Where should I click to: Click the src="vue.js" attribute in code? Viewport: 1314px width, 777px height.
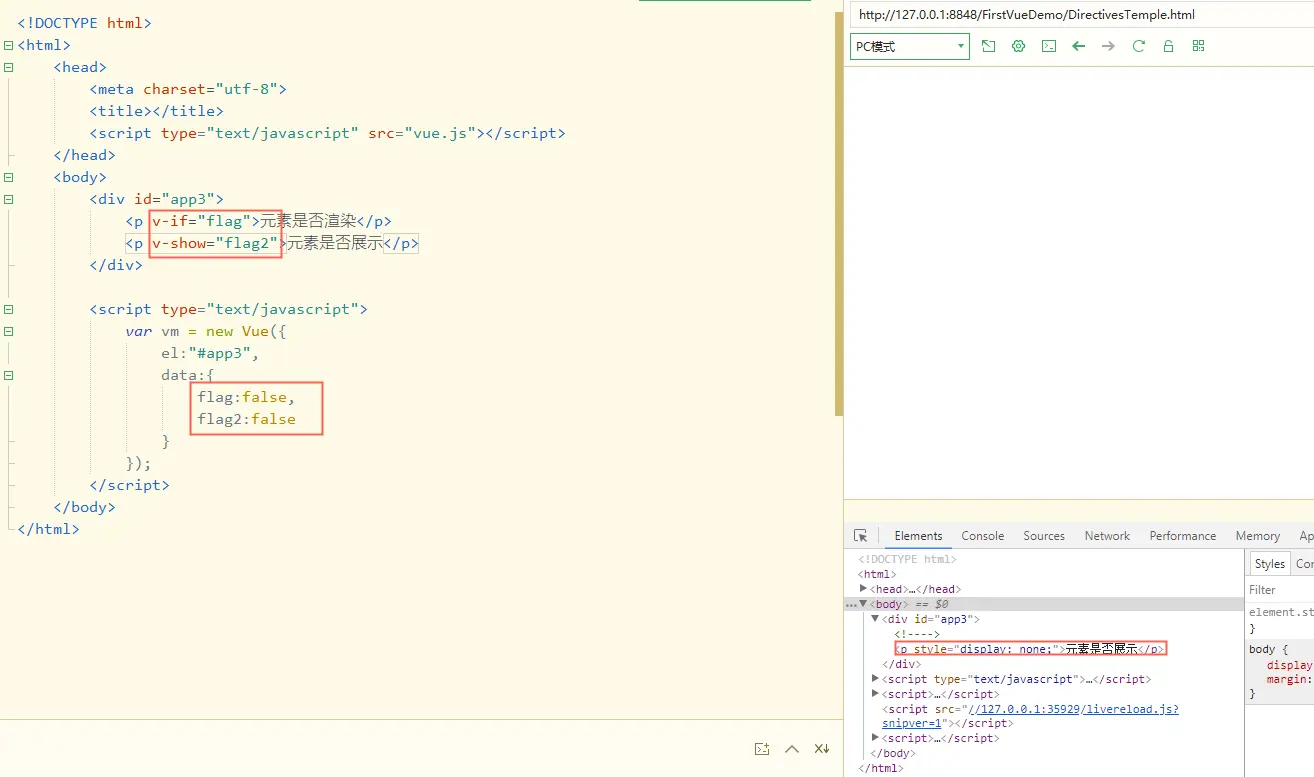[x=422, y=133]
